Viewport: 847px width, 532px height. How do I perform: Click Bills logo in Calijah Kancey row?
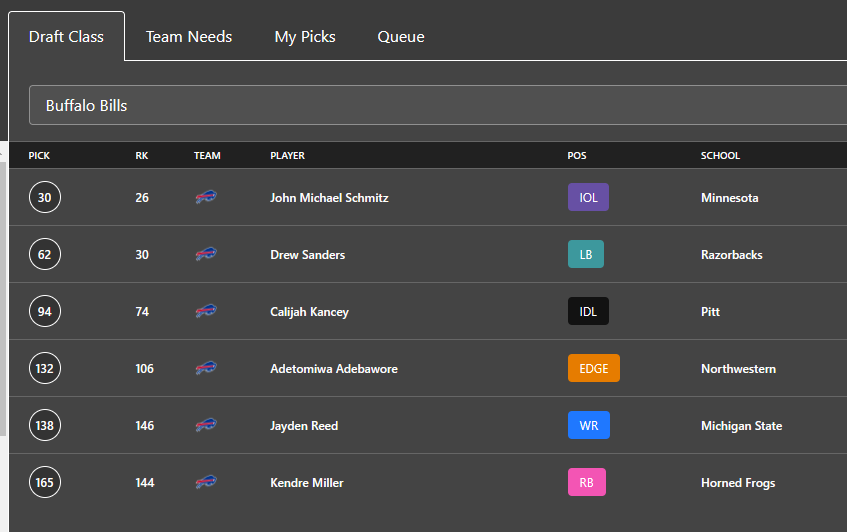tap(206, 311)
